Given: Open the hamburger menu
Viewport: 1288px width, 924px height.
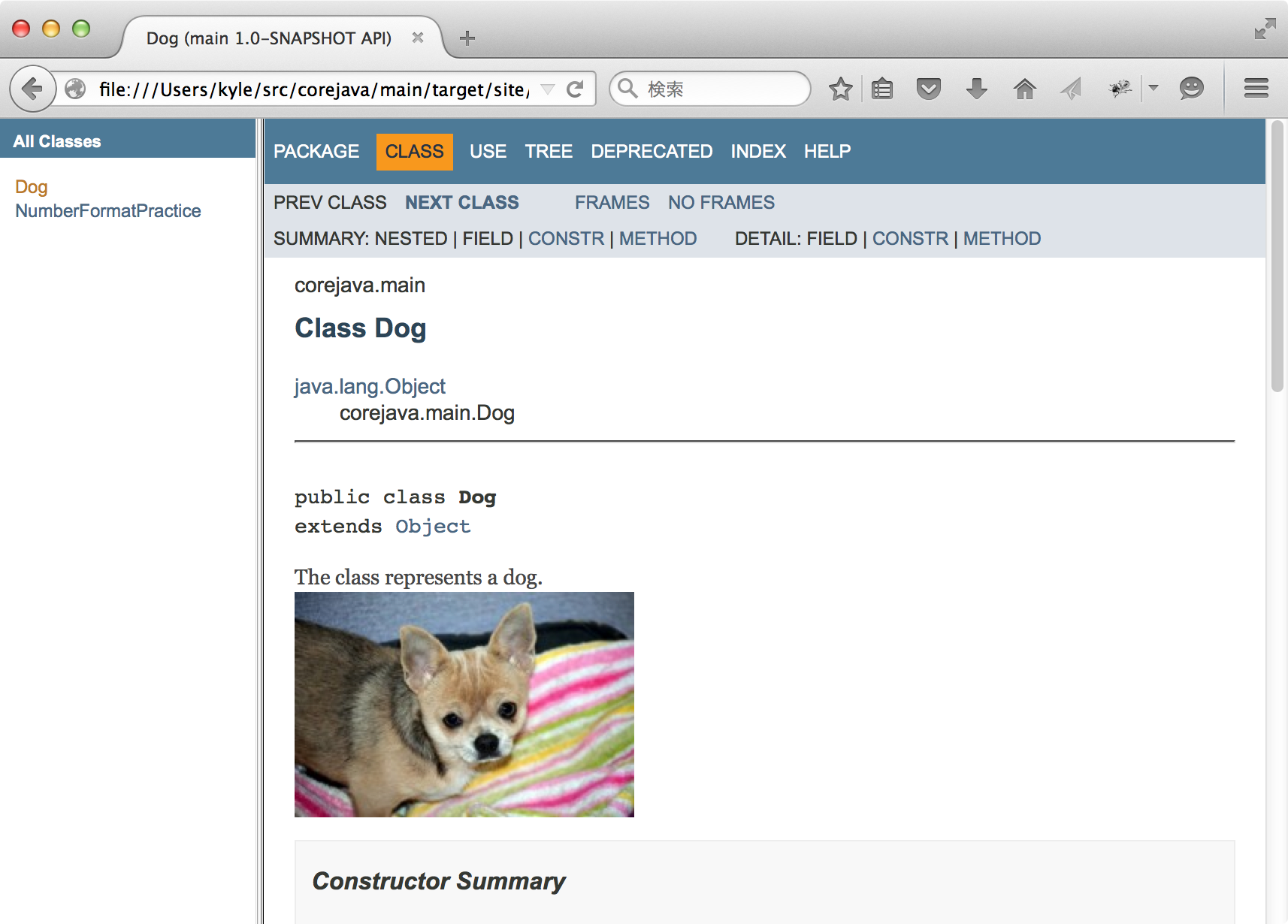Looking at the screenshot, I should (1256, 89).
